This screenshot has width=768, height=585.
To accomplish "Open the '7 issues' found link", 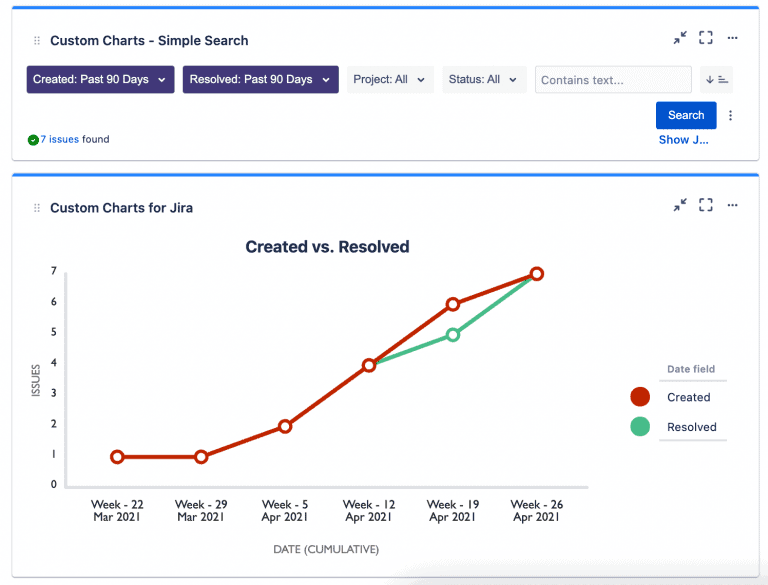I will point(59,140).
